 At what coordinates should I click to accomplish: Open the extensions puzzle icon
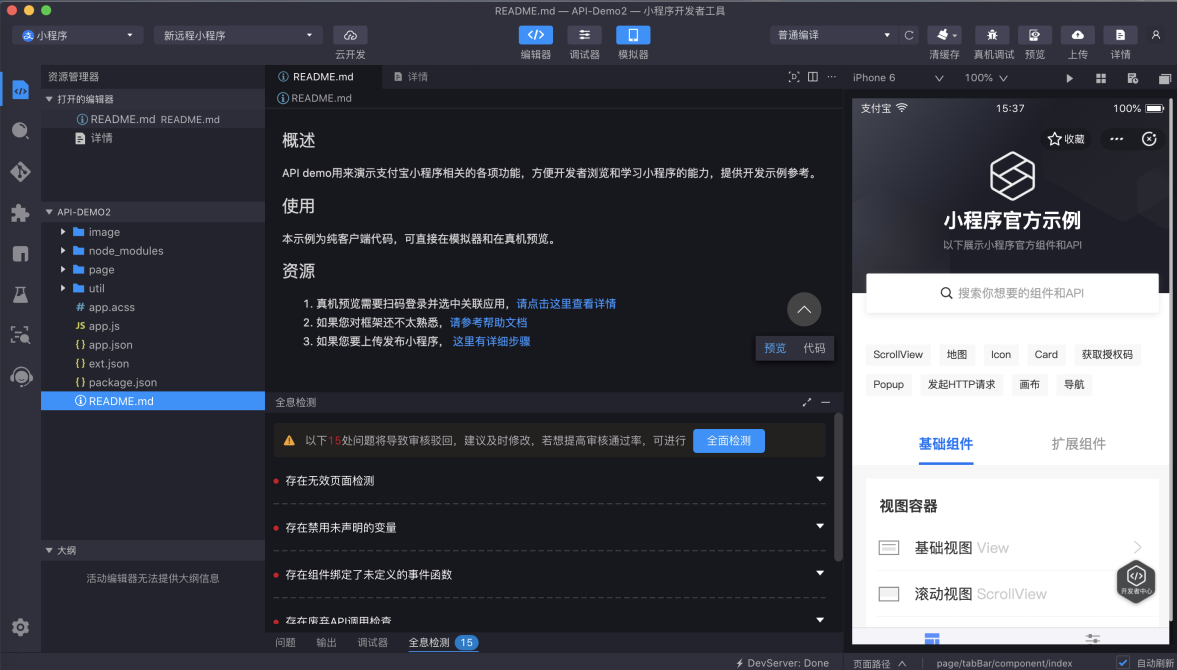(20, 213)
